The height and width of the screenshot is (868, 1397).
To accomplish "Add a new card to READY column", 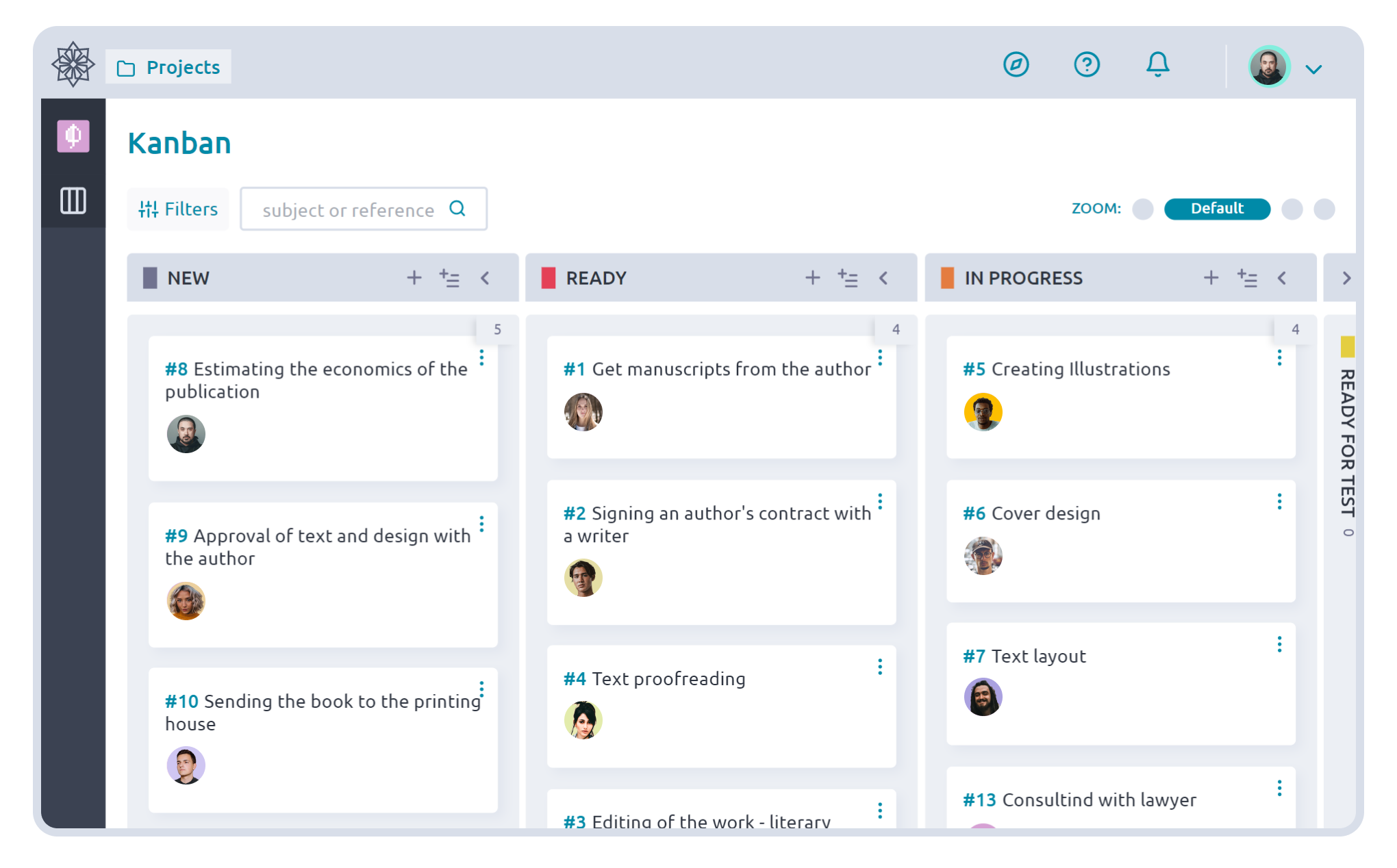I will click(x=812, y=277).
